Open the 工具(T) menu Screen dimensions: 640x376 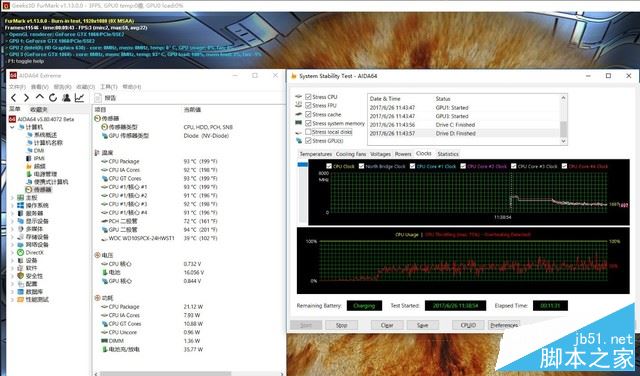point(109,87)
